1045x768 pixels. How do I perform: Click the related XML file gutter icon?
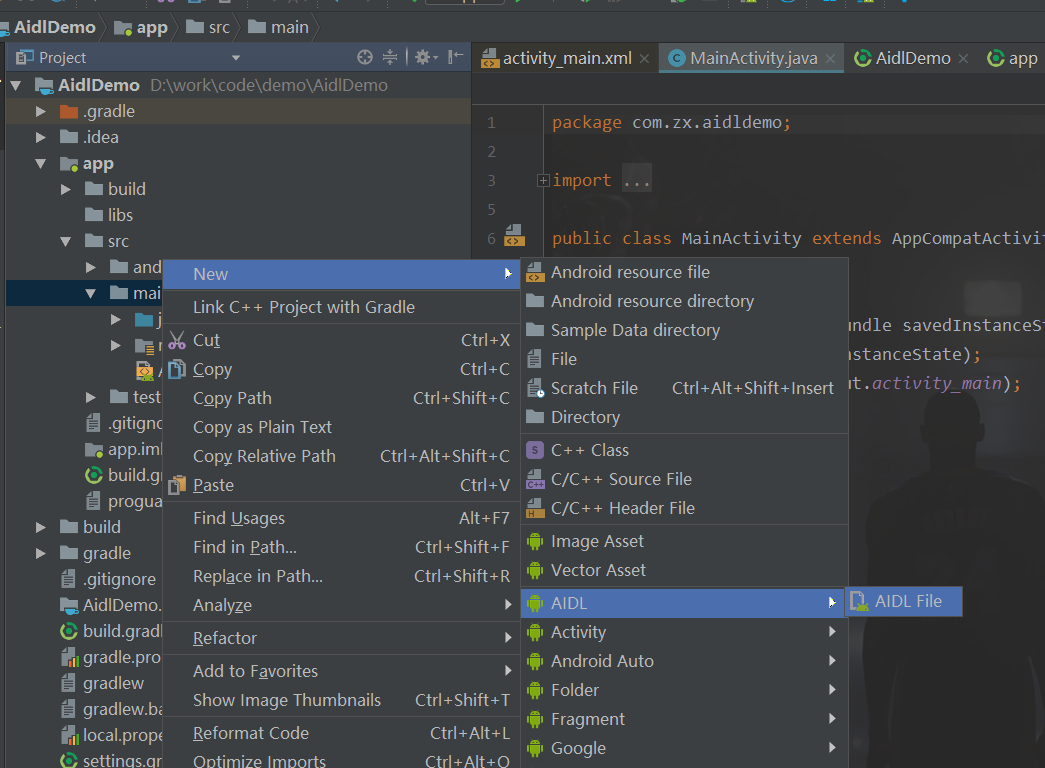(514, 236)
